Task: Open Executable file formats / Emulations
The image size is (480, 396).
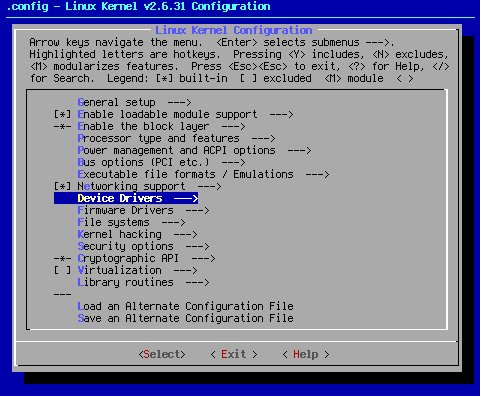Action: pyautogui.click(x=203, y=174)
